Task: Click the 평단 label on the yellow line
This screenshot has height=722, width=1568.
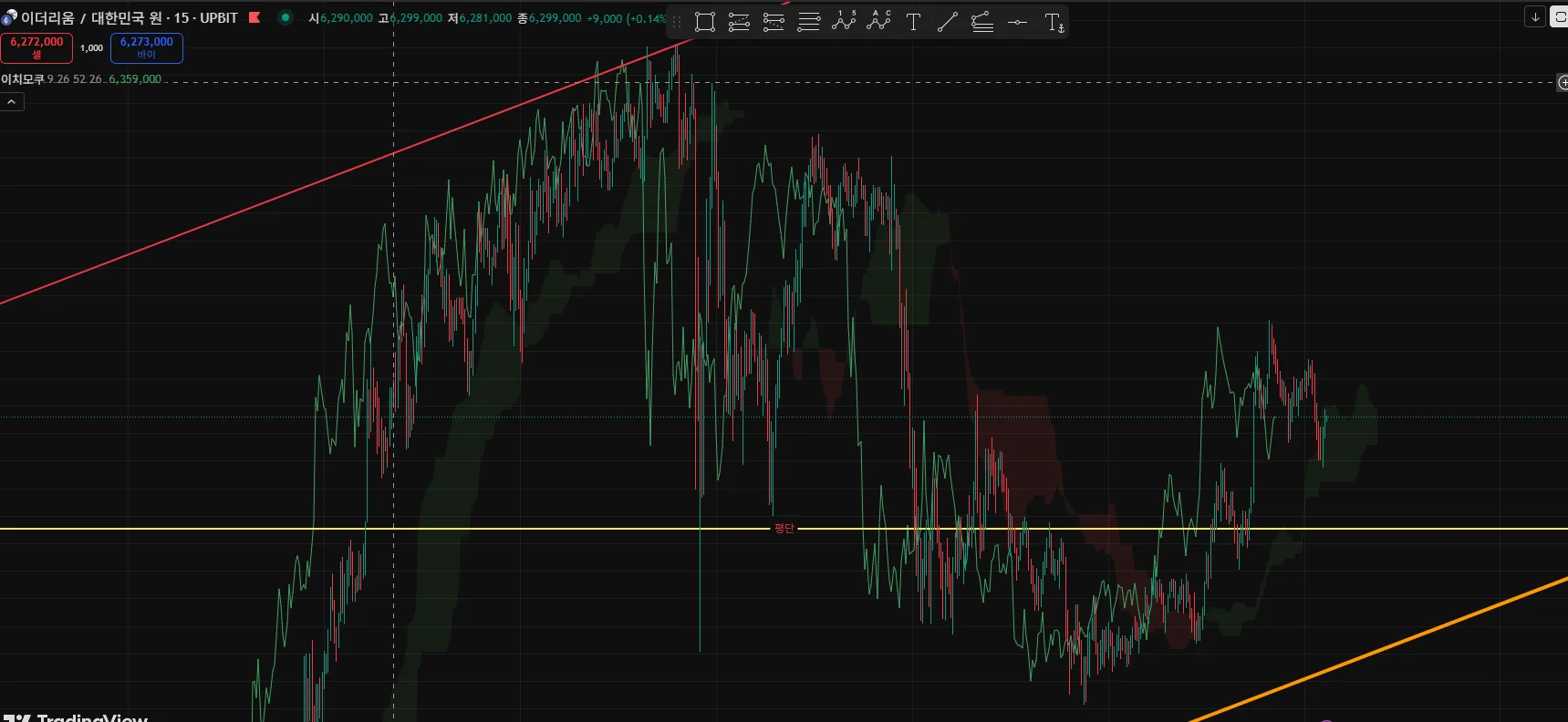Action: tap(784, 529)
